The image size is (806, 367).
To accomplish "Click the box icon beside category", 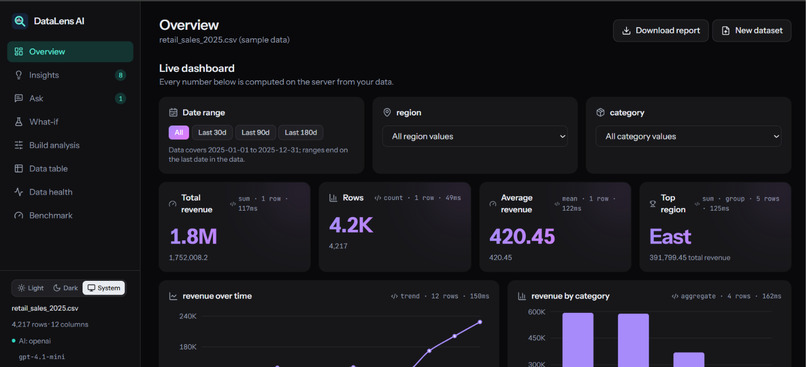I will (600, 113).
